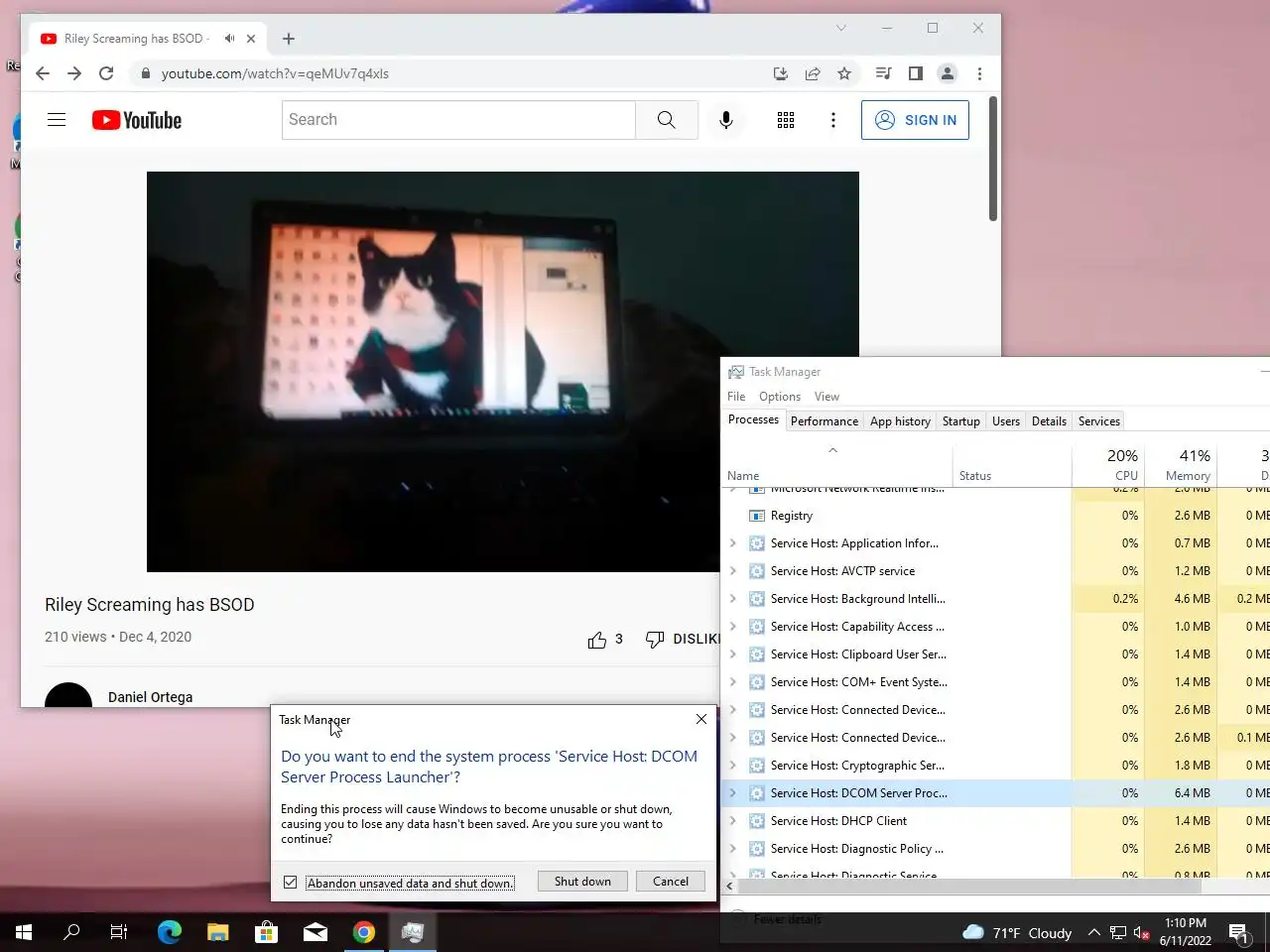Select Service Host: Diagnostic Policy row

(995, 849)
